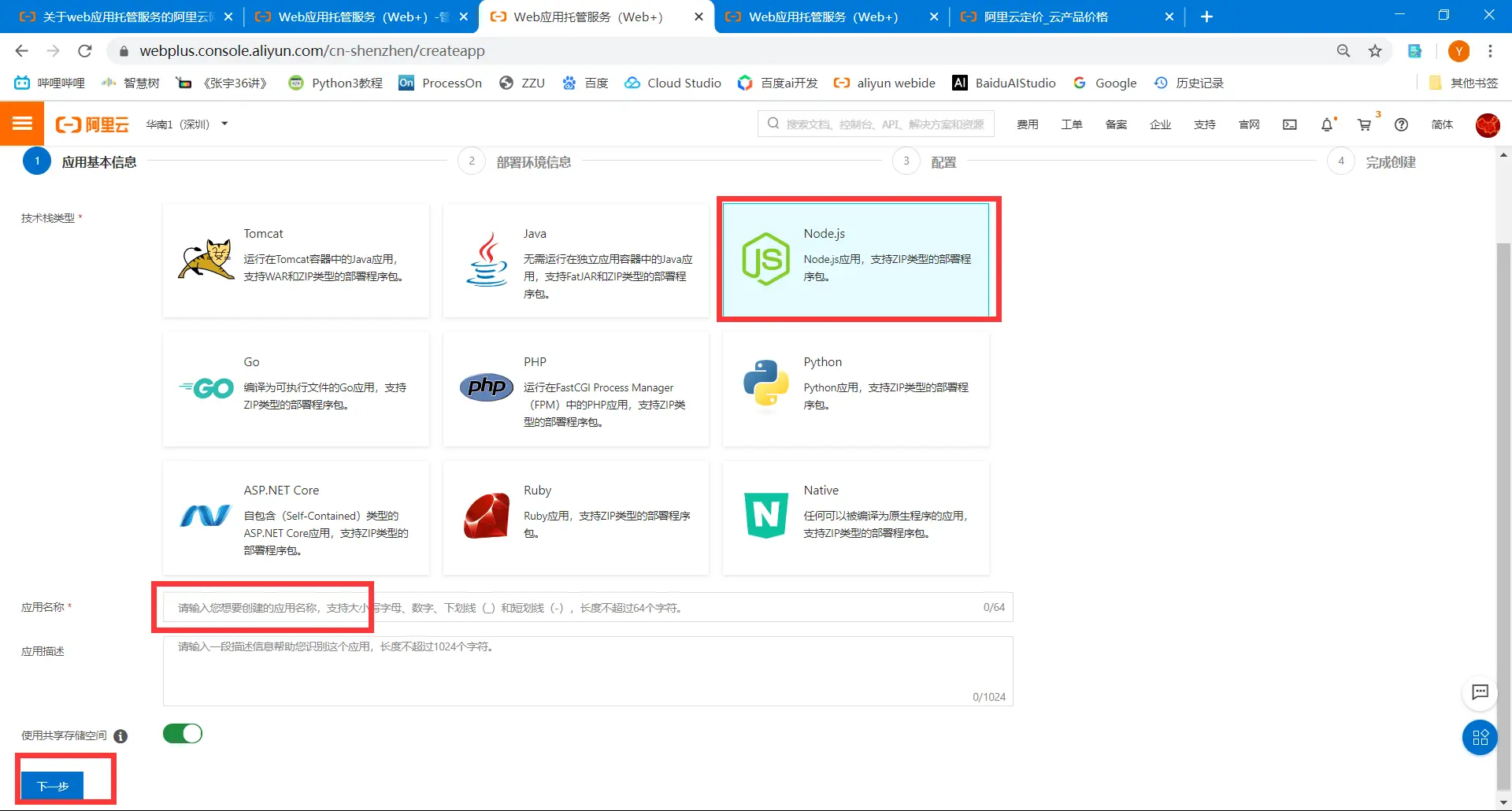1512x811 pixels.
Task: Open the aliyun webide bookmark
Action: [x=884, y=83]
